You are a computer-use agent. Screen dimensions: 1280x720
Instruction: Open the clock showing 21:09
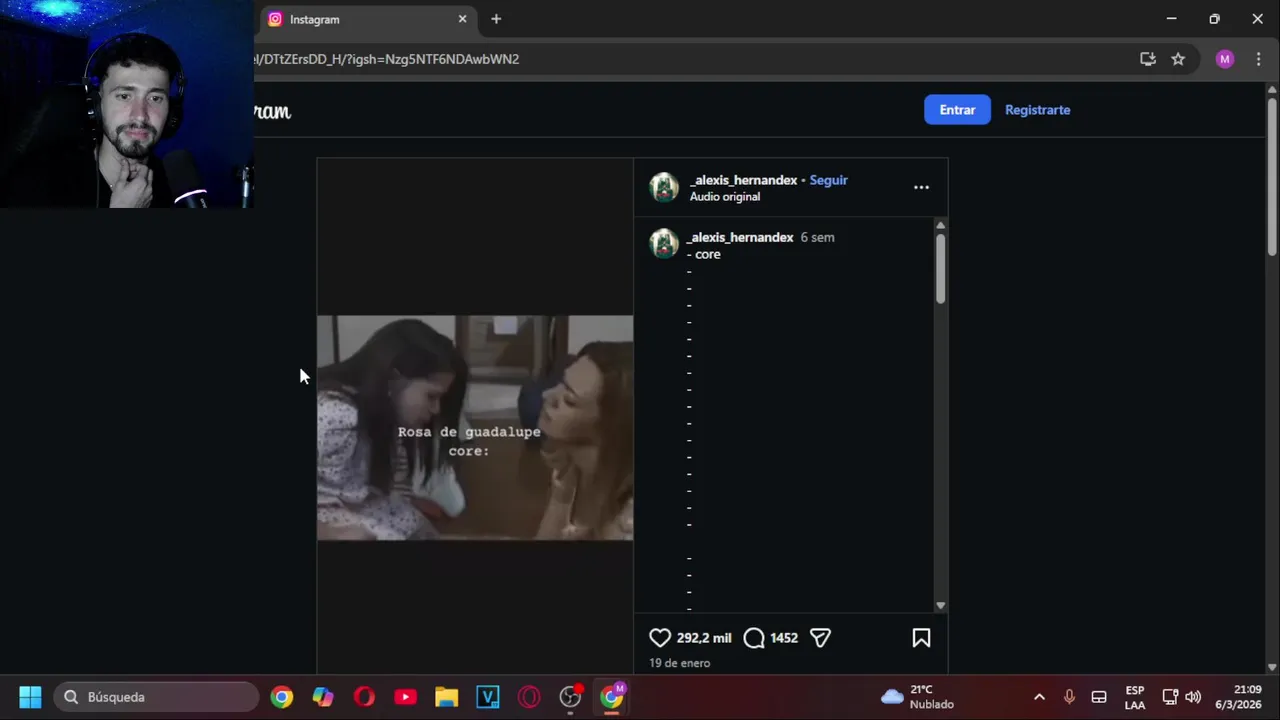pyautogui.click(x=1238, y=697)
